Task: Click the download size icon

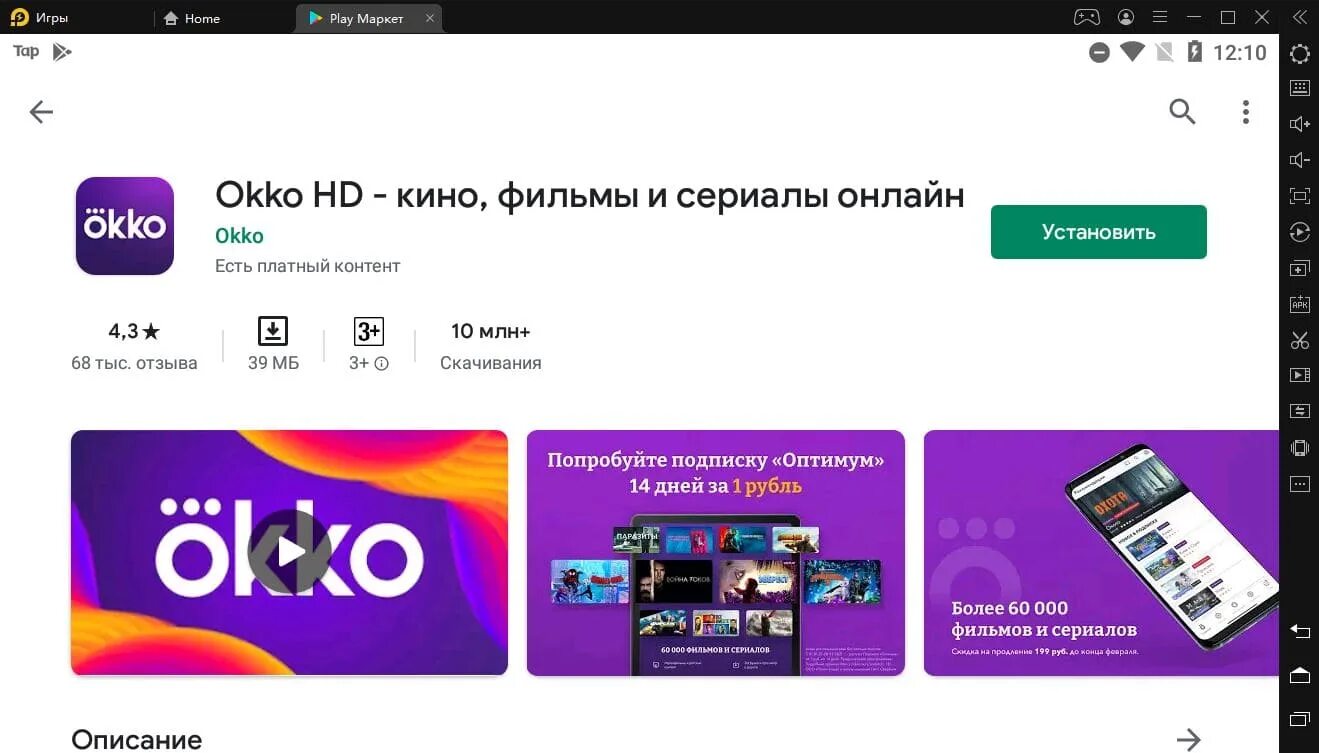Action: tap(273, 331)
